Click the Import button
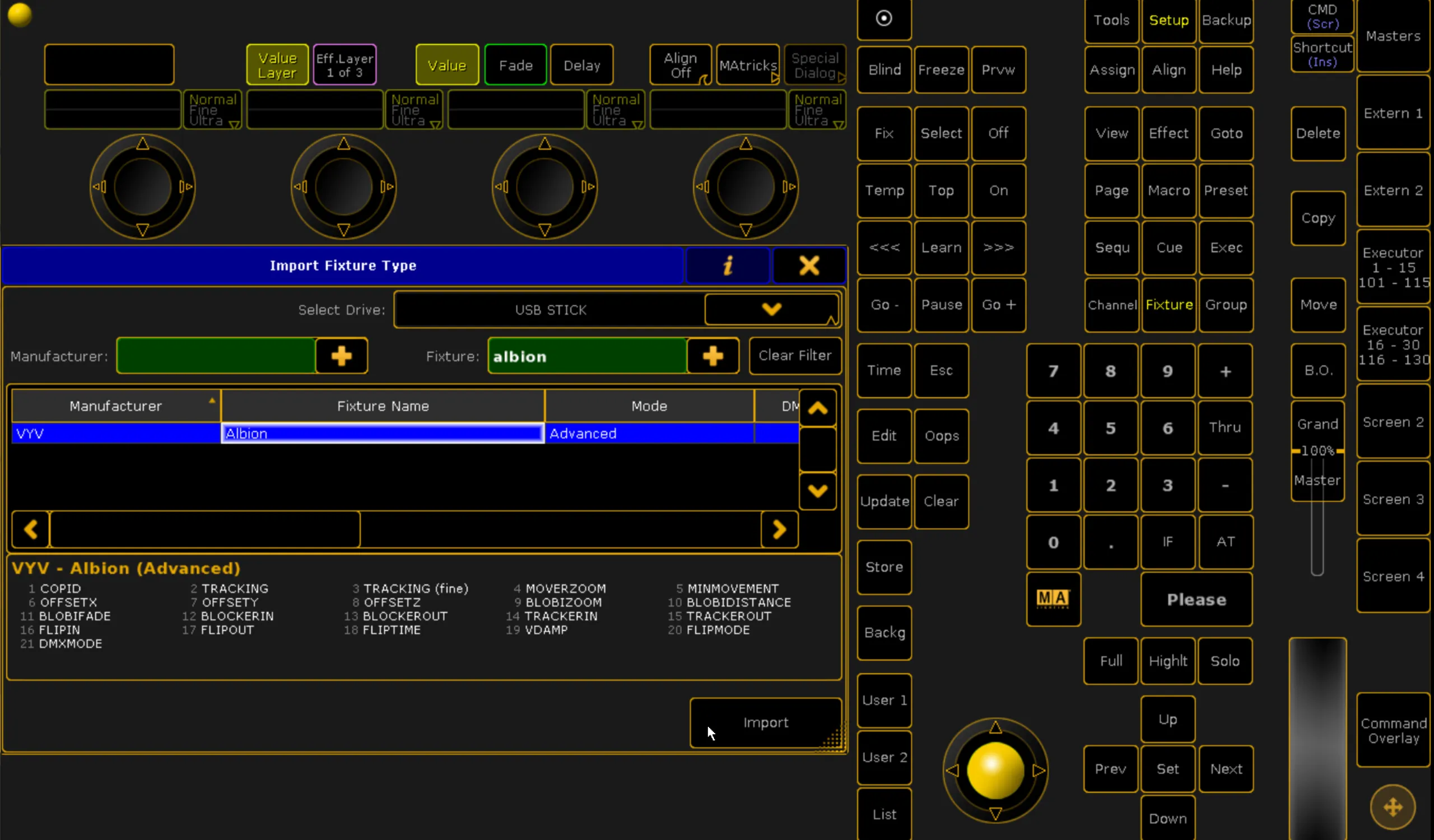Screen dimensions: 1434x840 point(765,722)
